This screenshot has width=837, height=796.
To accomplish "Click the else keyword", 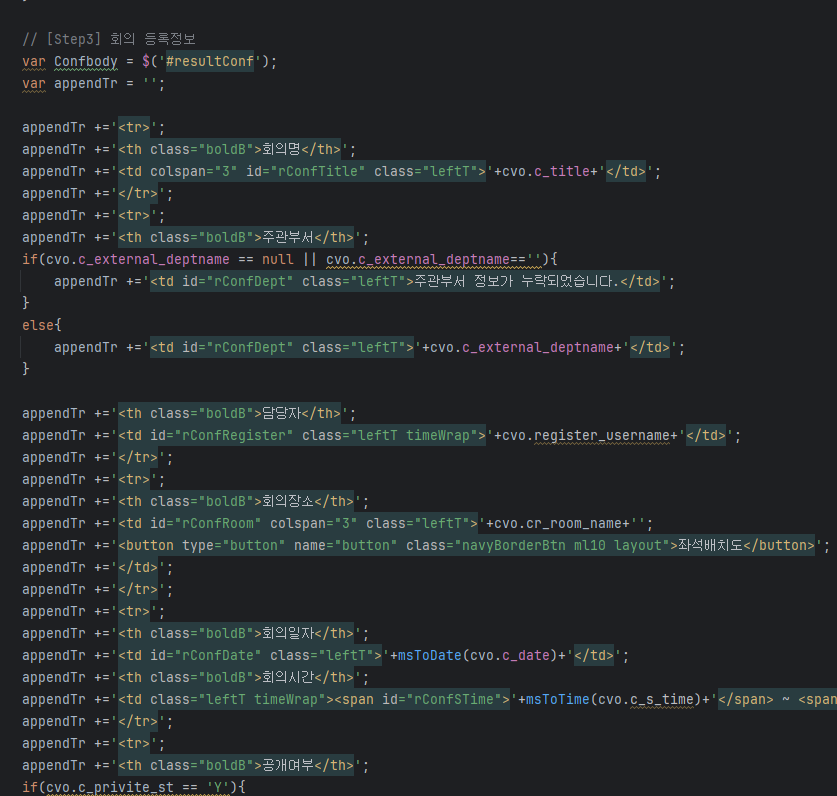I will click(38, 325).
